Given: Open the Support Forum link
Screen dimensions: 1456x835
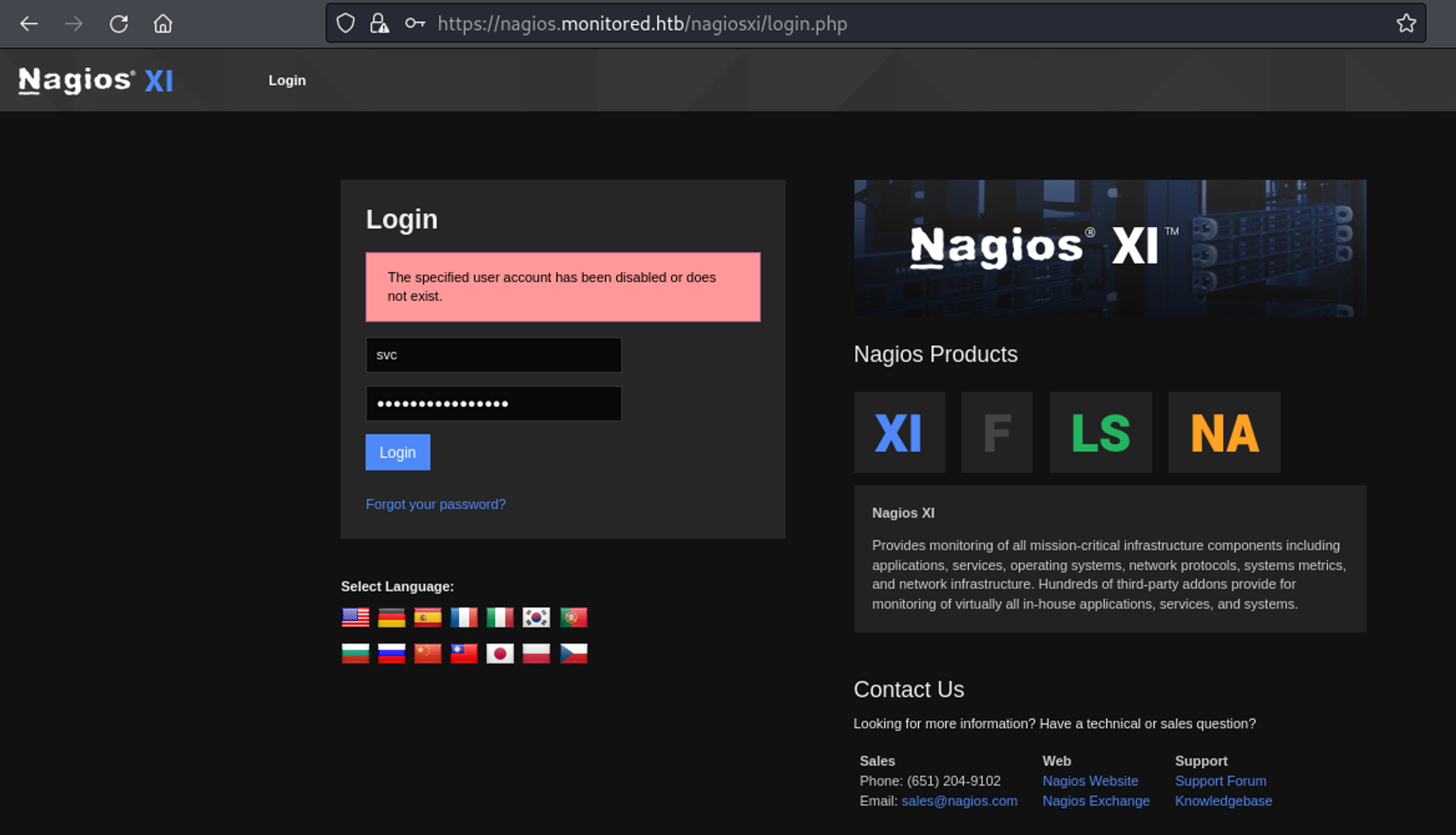Looking at the screenshot, I should pyautogui.click(x=1220, y=781).
